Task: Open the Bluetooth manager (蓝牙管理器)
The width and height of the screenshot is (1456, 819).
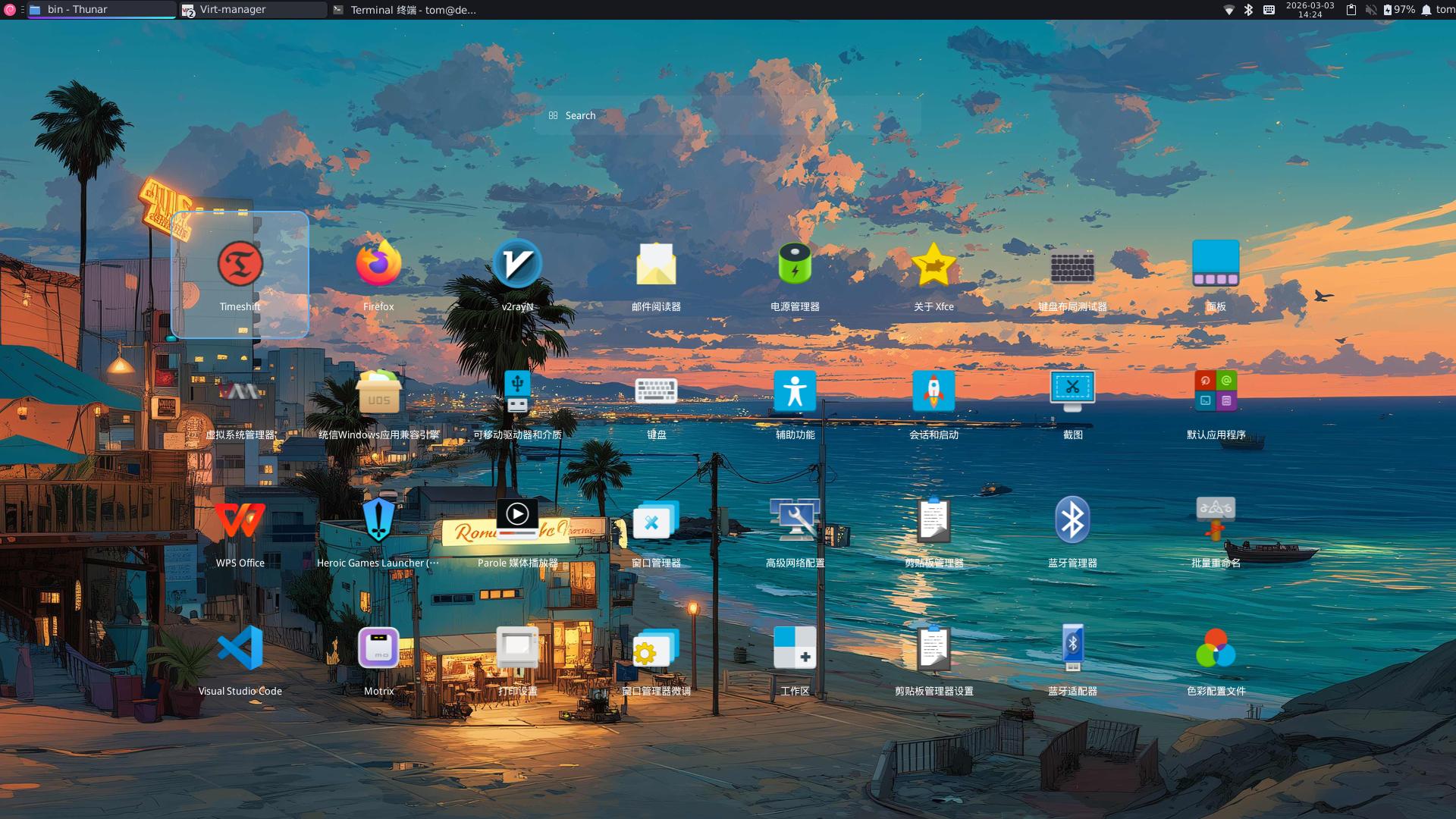Action: coord(1072,521)
